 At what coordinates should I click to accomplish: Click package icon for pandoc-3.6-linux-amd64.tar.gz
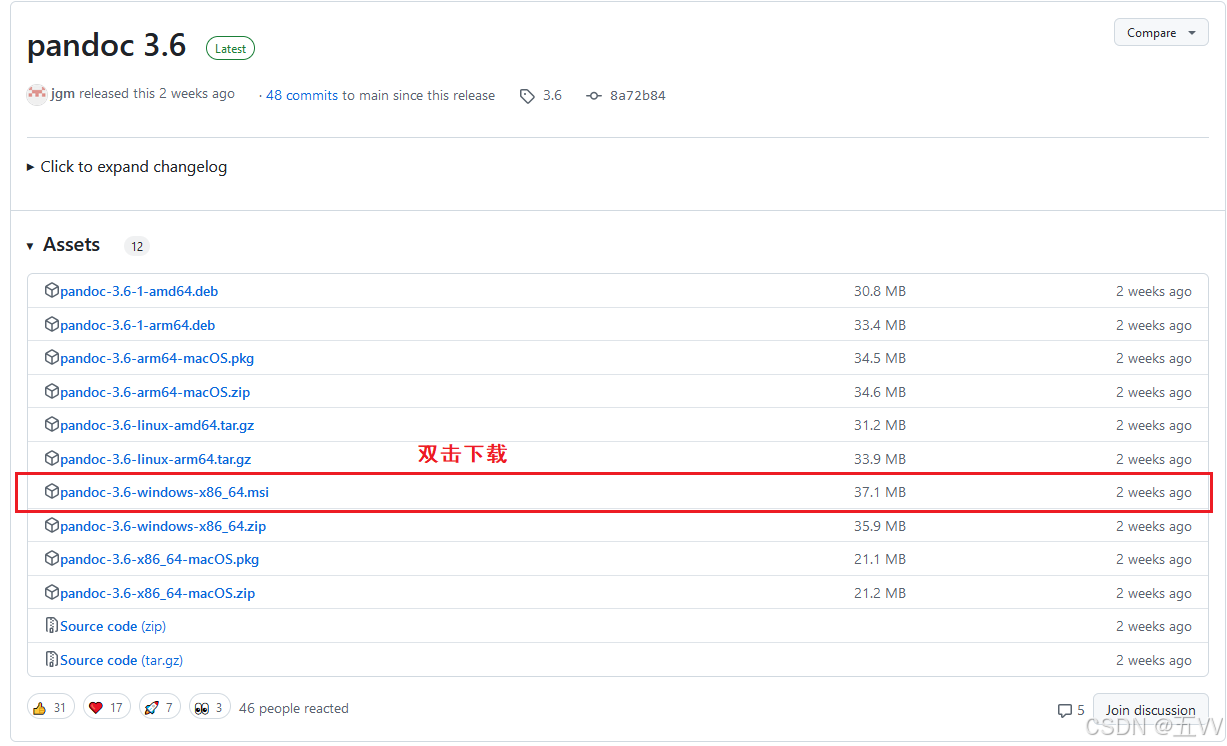pyautogui.click(x=52, y=425)
